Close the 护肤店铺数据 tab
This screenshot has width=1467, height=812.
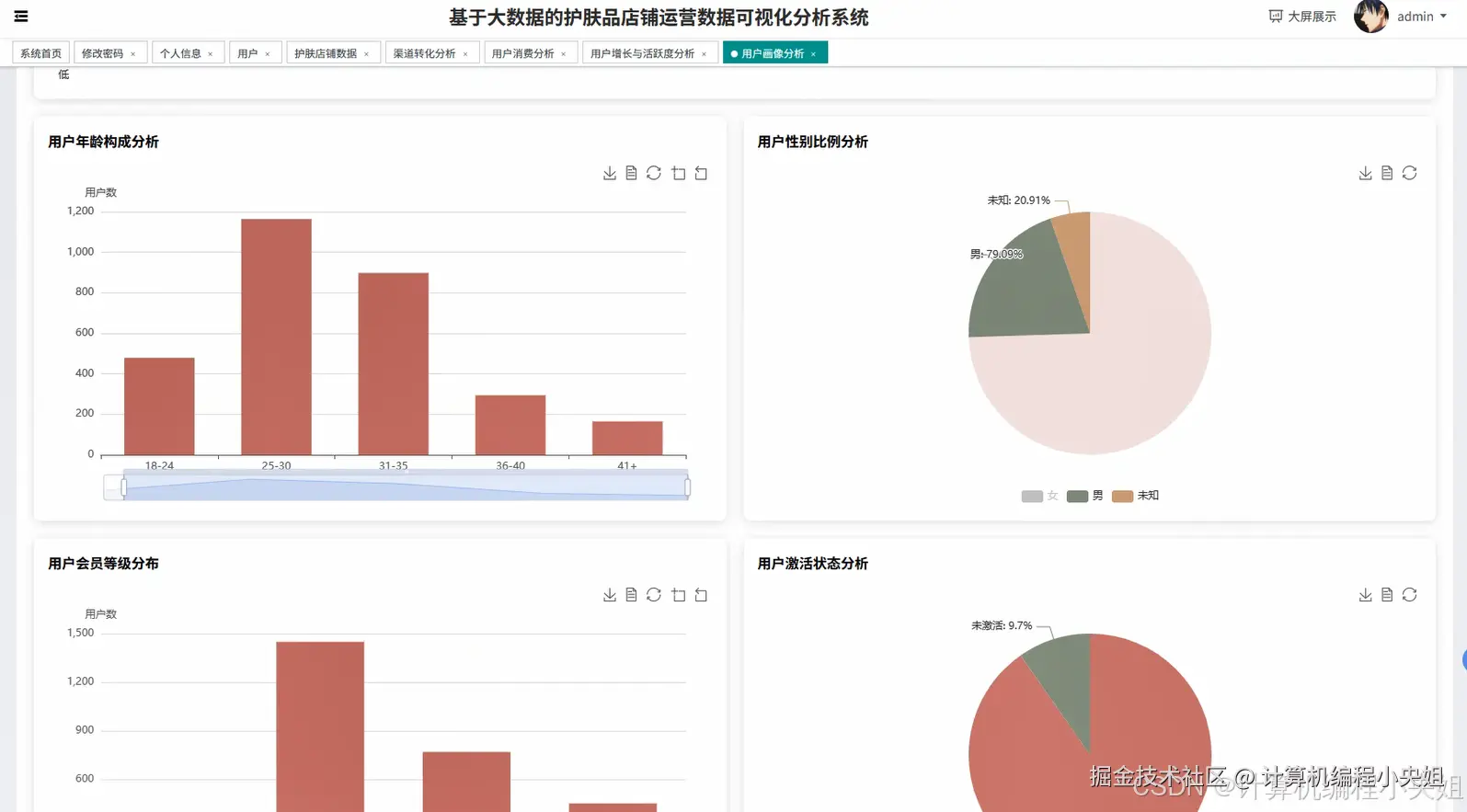(367, 54)
